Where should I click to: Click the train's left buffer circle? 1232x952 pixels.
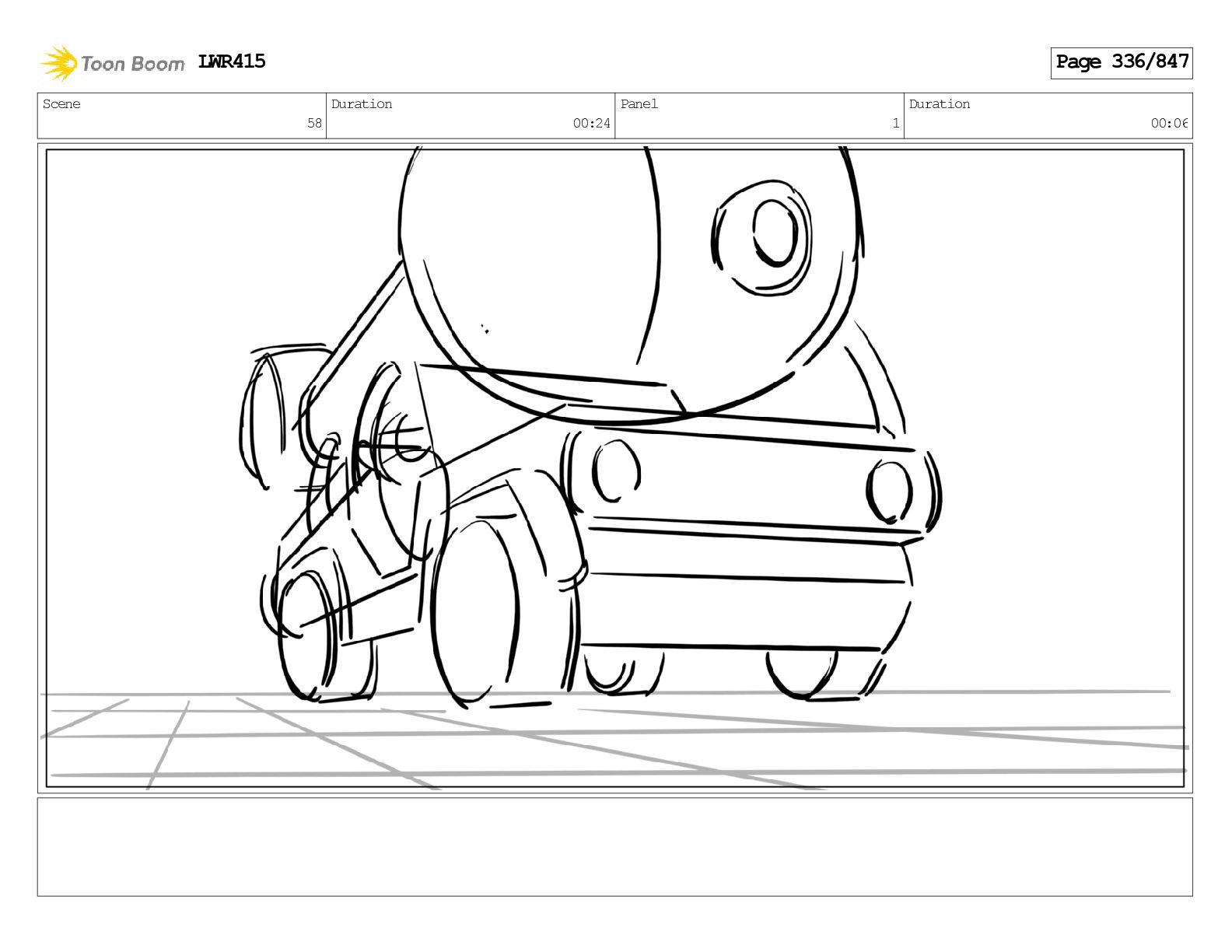[616, 471]
